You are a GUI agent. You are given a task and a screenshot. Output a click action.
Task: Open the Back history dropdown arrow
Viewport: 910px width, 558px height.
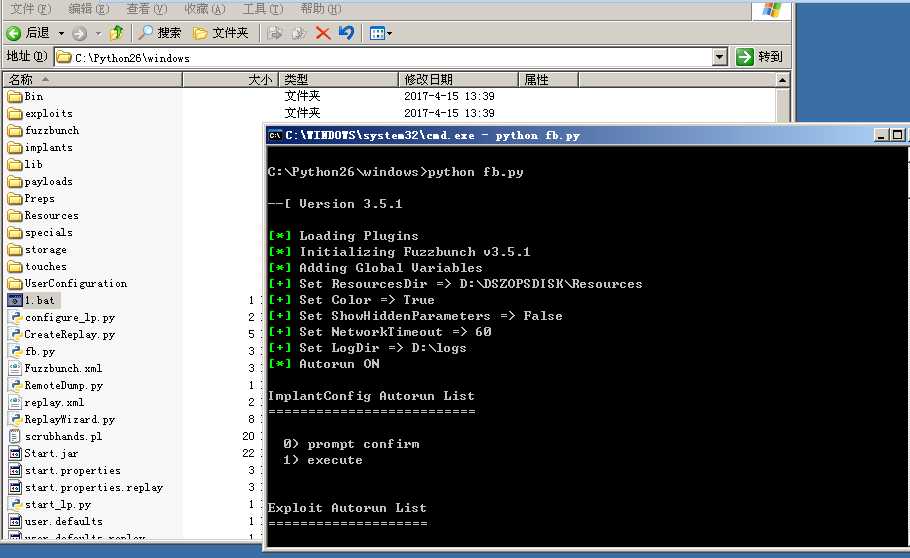tap(62, 33)
